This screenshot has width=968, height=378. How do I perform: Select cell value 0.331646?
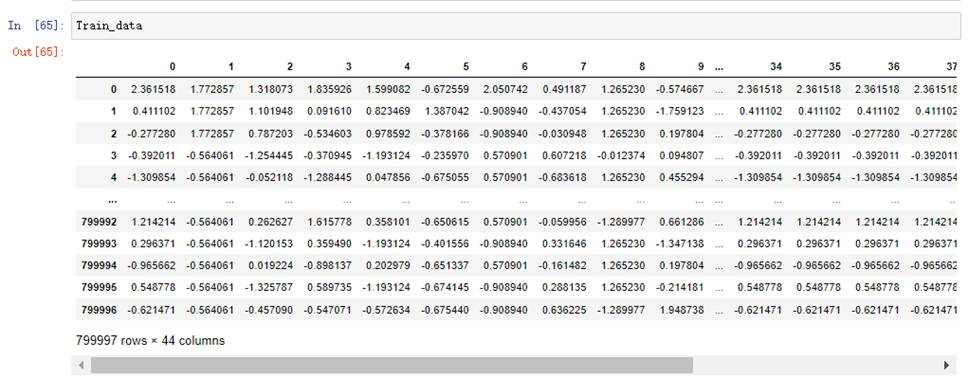[x=564, y=245]
